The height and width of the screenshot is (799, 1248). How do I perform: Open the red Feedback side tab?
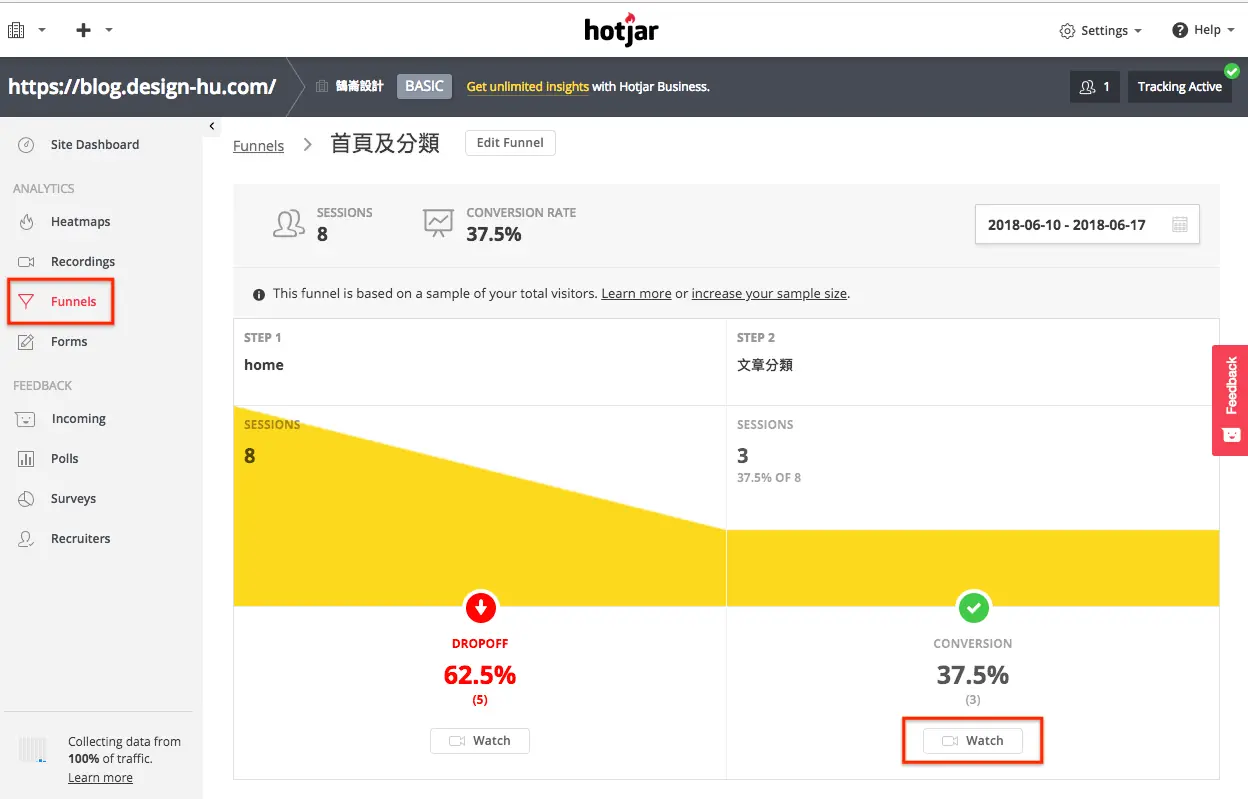1230,400
